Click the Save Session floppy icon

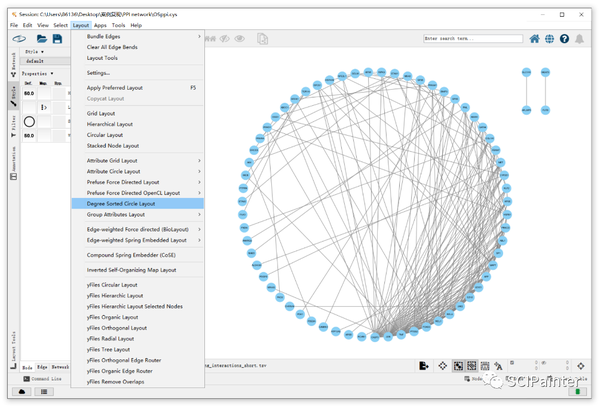point(57,39)
